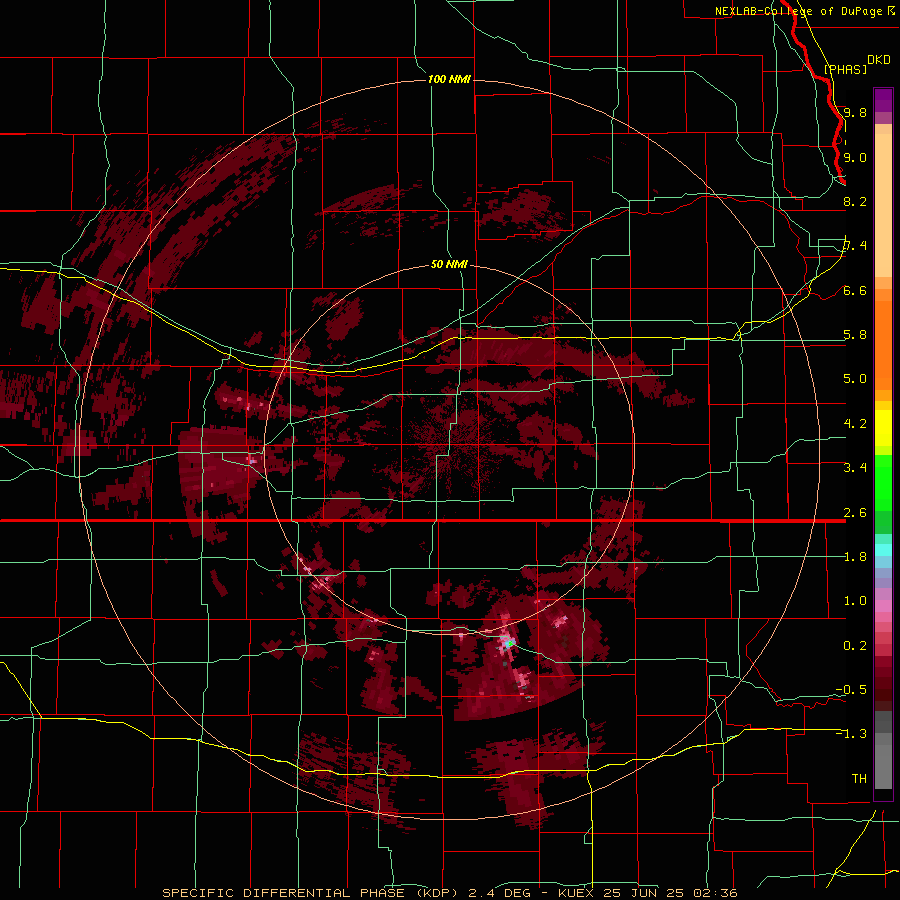Screen dimensions: 900x900
Task: Click the green high-KDP pixel in storm core
Action: [x=509, y=645]
